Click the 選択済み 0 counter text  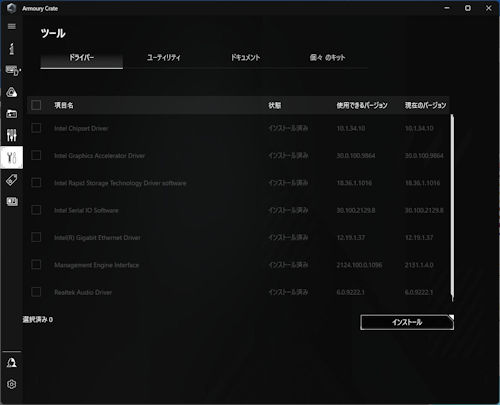pos(38,319)
